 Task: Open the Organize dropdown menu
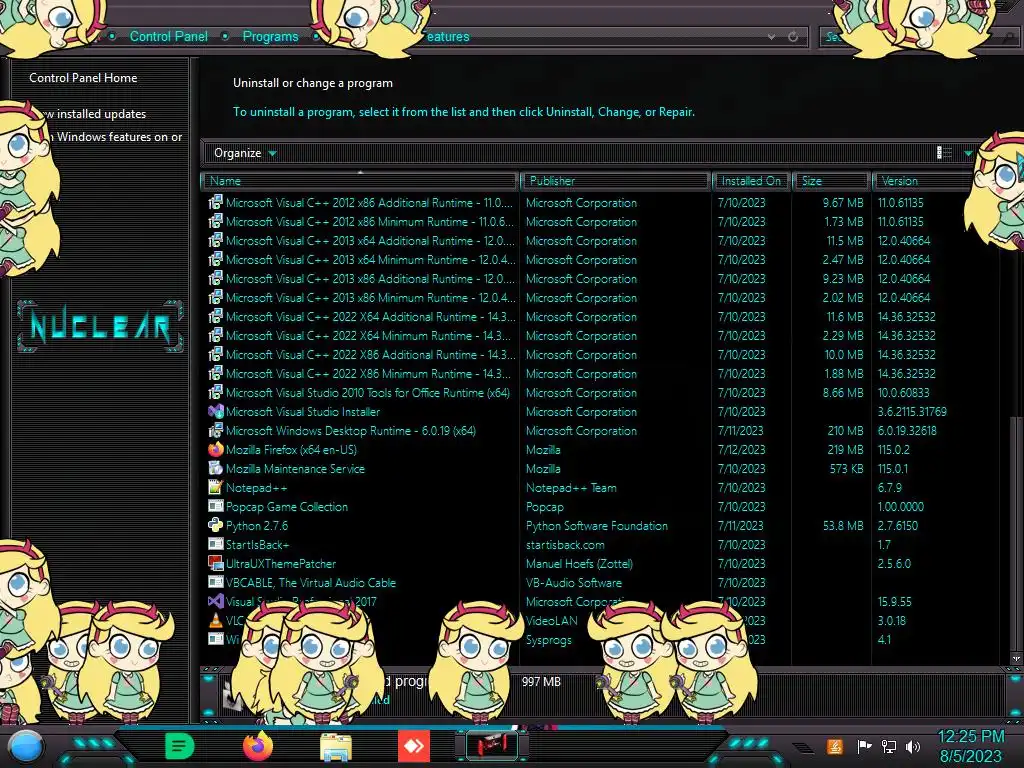[x=245, y=153]
